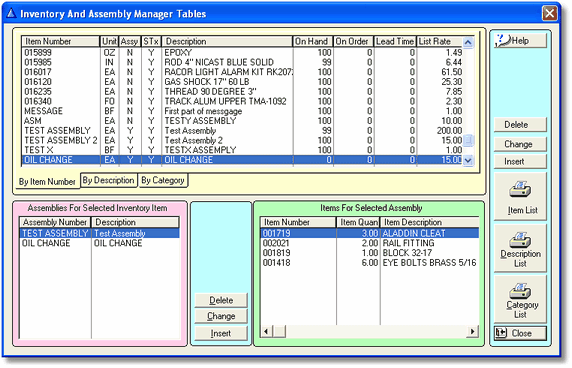This screenshot has width=572, height=368.
Task: Click the 61.50 list rate value
Action: coord(452,72)
